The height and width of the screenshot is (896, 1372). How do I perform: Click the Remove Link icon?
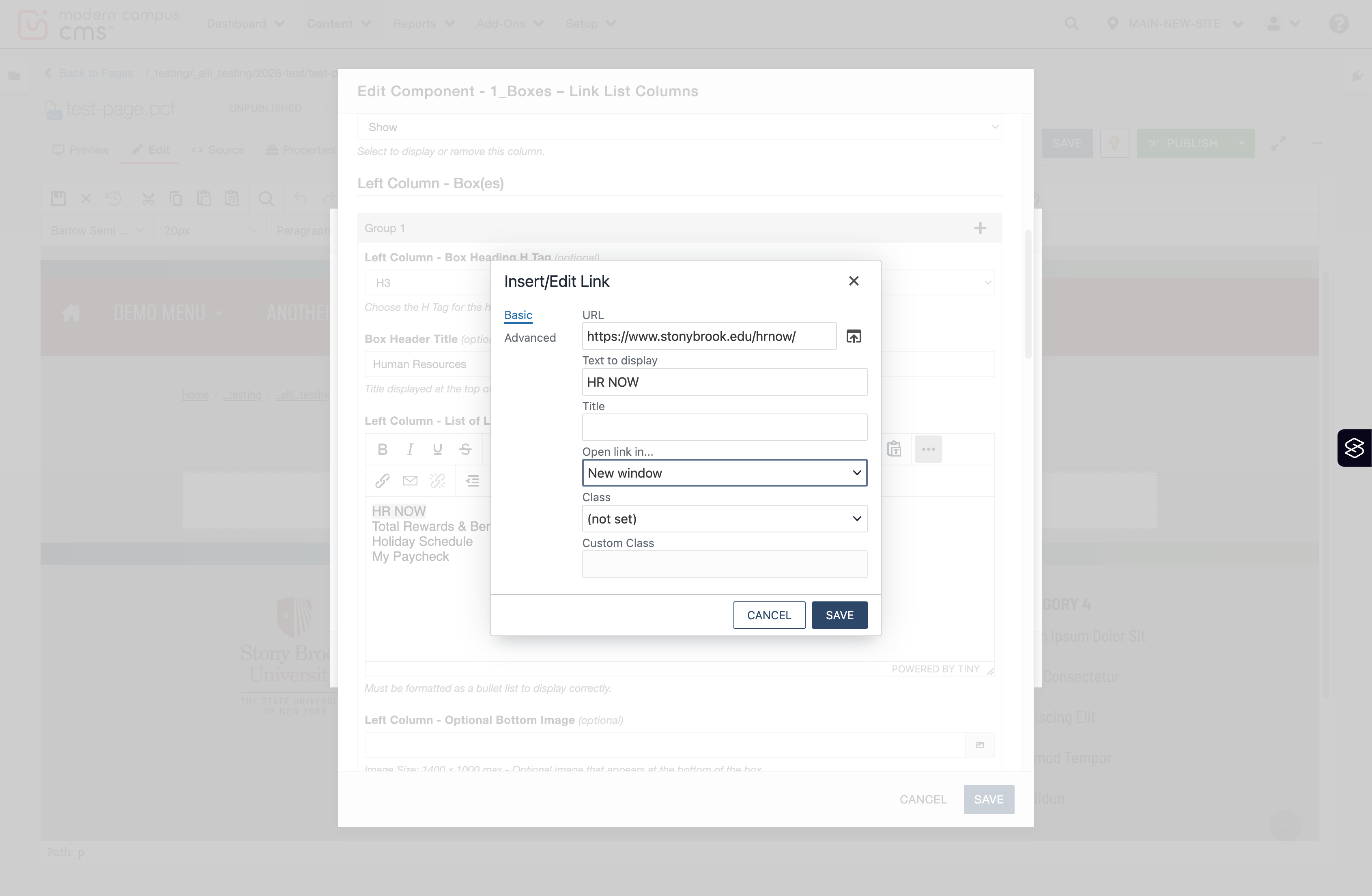[438, 480]
